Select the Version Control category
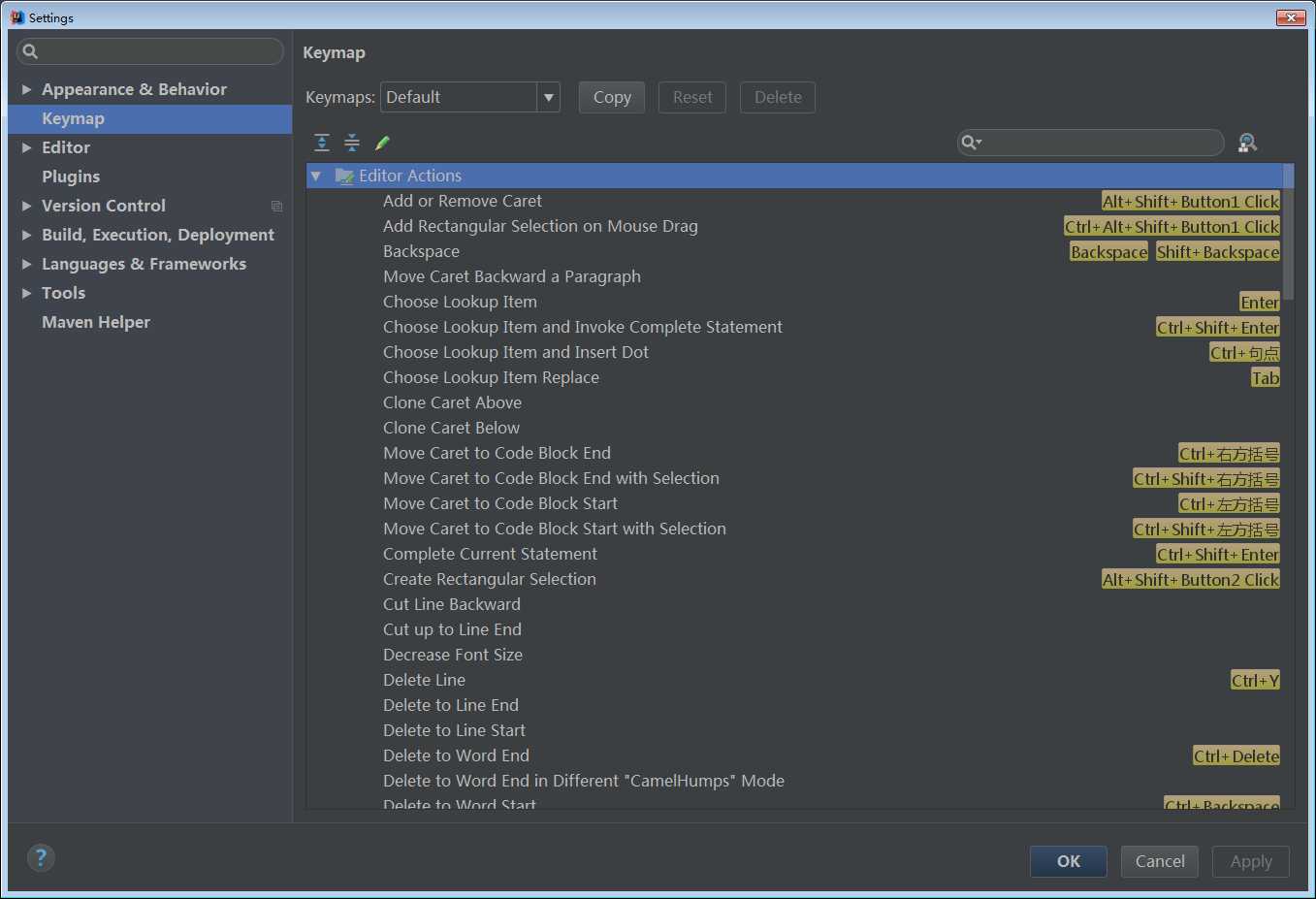 [104, 206]
